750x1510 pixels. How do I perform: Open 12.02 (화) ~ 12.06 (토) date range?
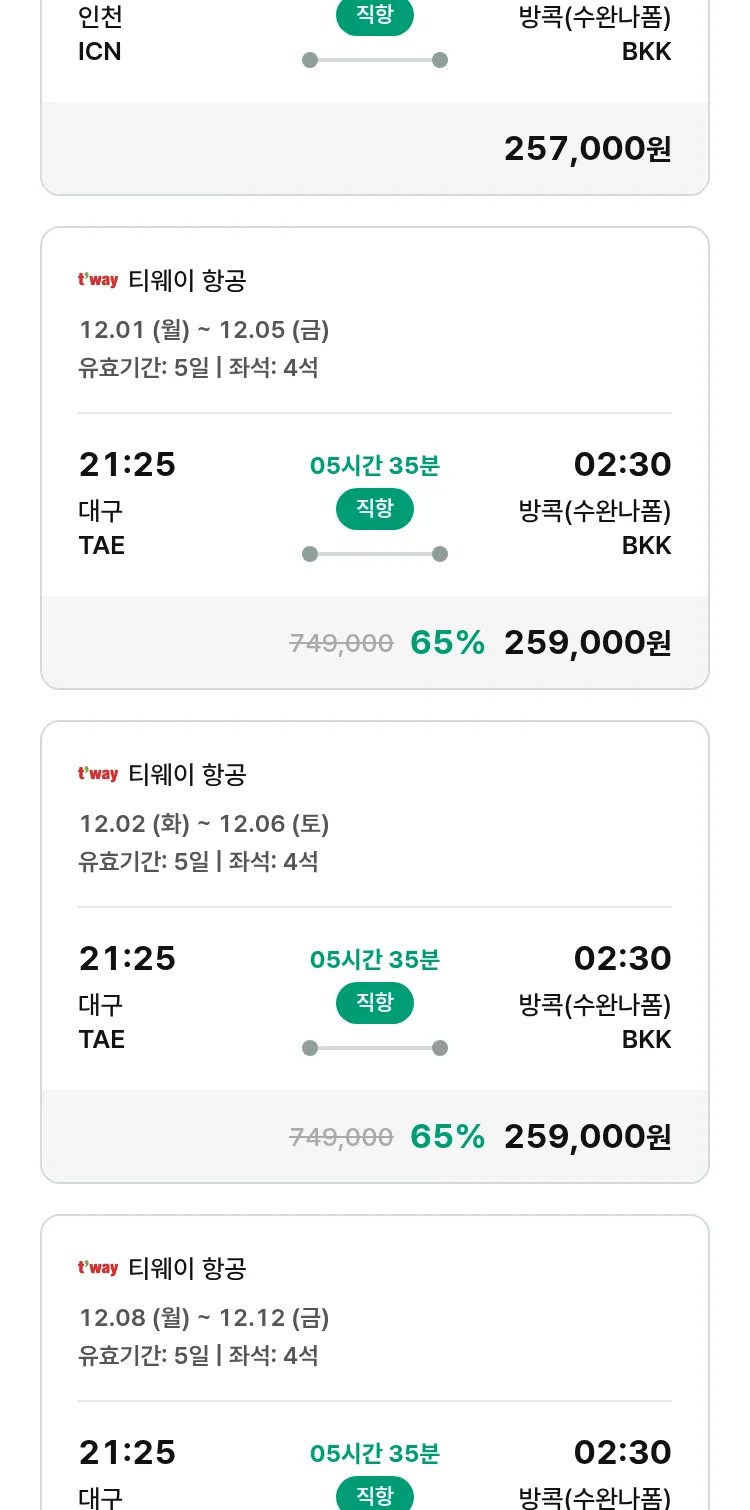[204, 824]
